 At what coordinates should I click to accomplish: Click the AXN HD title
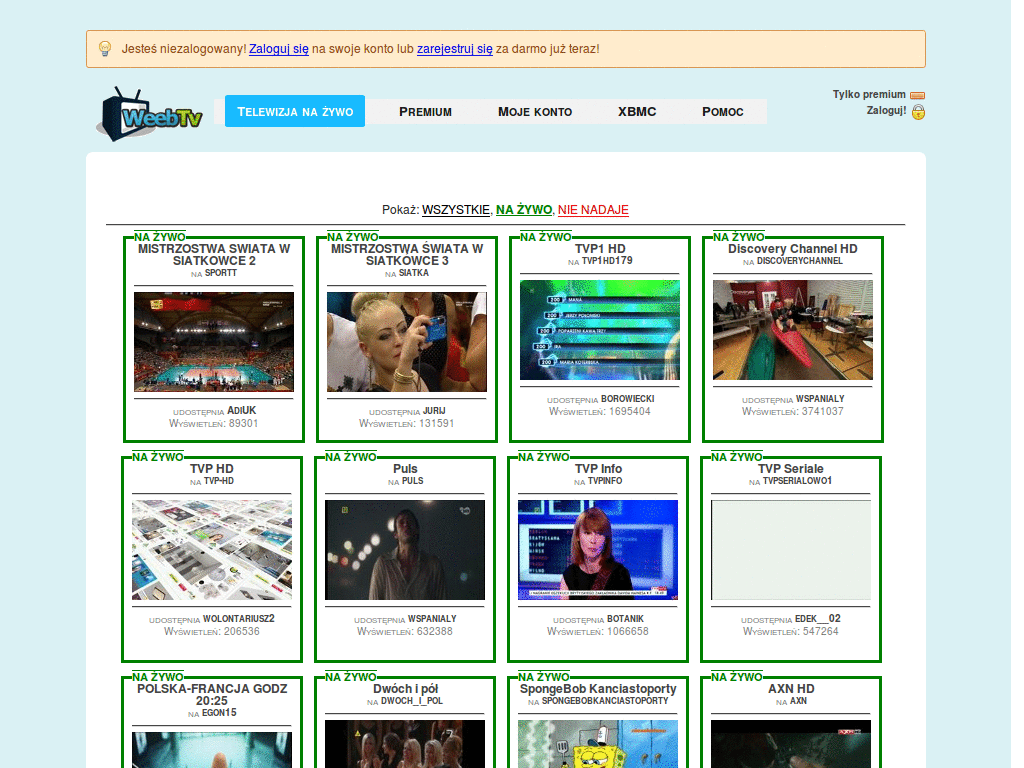[x=791, y=689]
